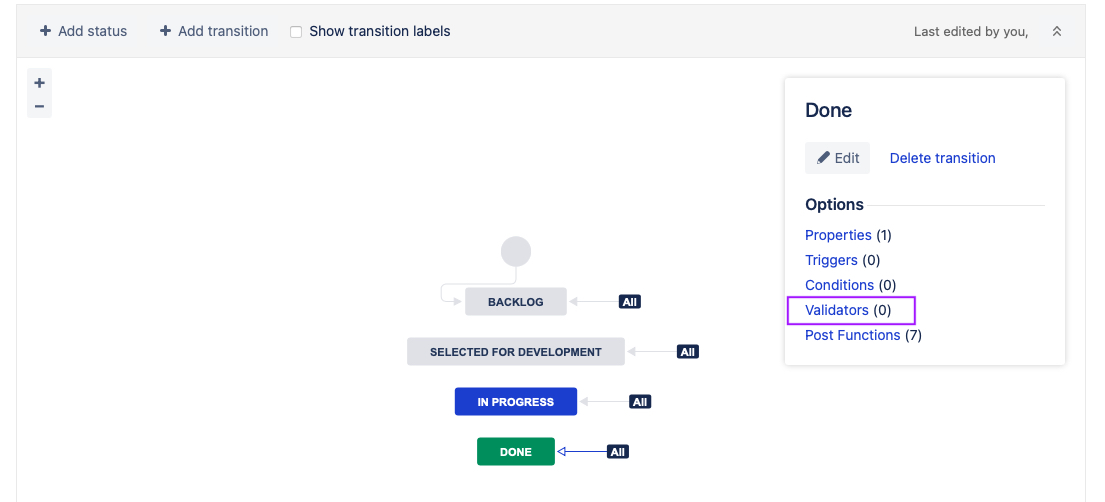The image size is (1105, 502).
Task: Click the initial start circle node
Action: (516, 251)
